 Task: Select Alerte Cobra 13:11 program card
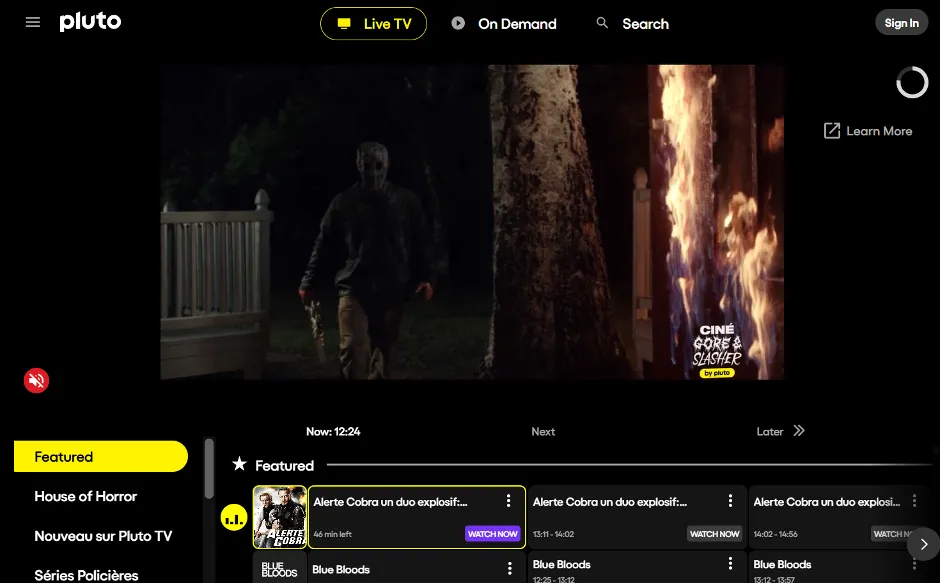[637, 517]
